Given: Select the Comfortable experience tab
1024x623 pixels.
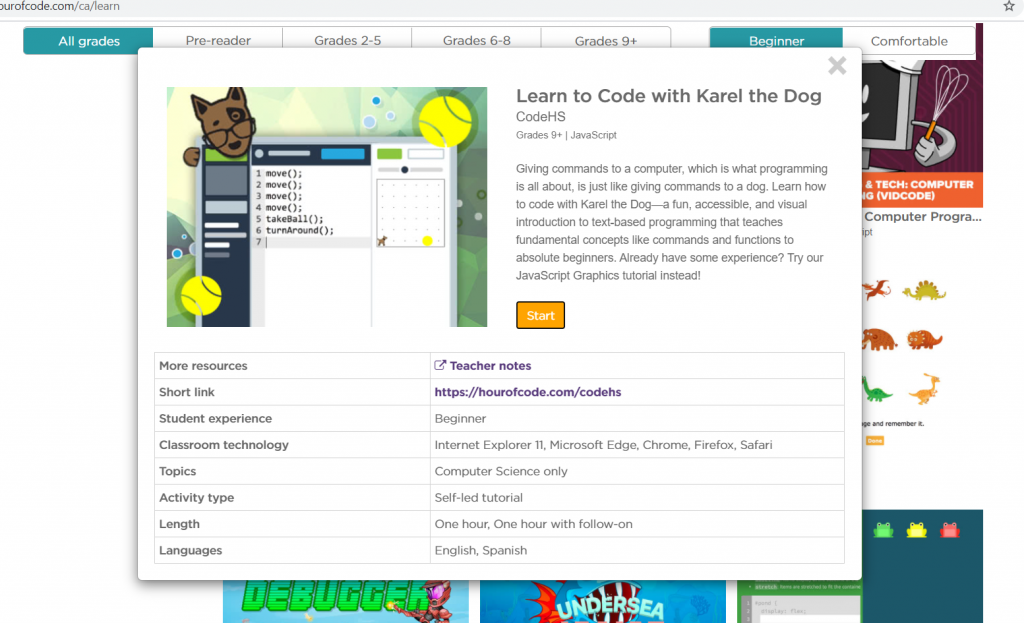Looking at the screenshot, I should (909, 40).
